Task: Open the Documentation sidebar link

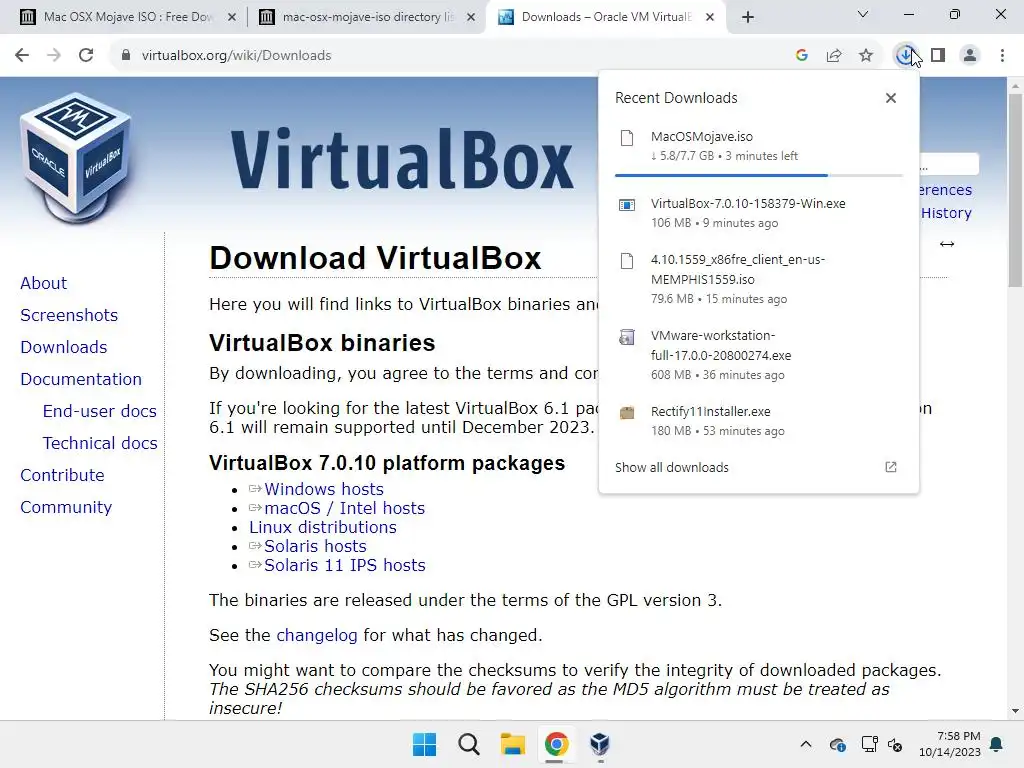Action: [x=81, y=379]
